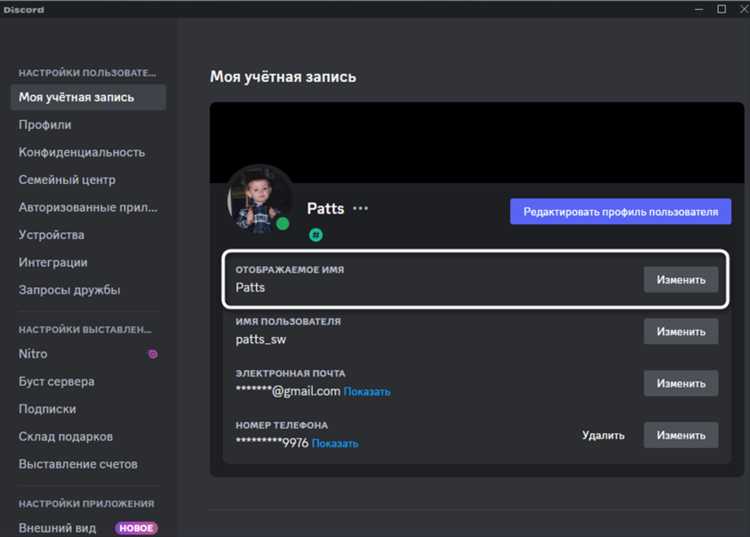Click Изменить for Номер телефона
The height and width of the screenshot is (537, 750).
pos(681,435)
